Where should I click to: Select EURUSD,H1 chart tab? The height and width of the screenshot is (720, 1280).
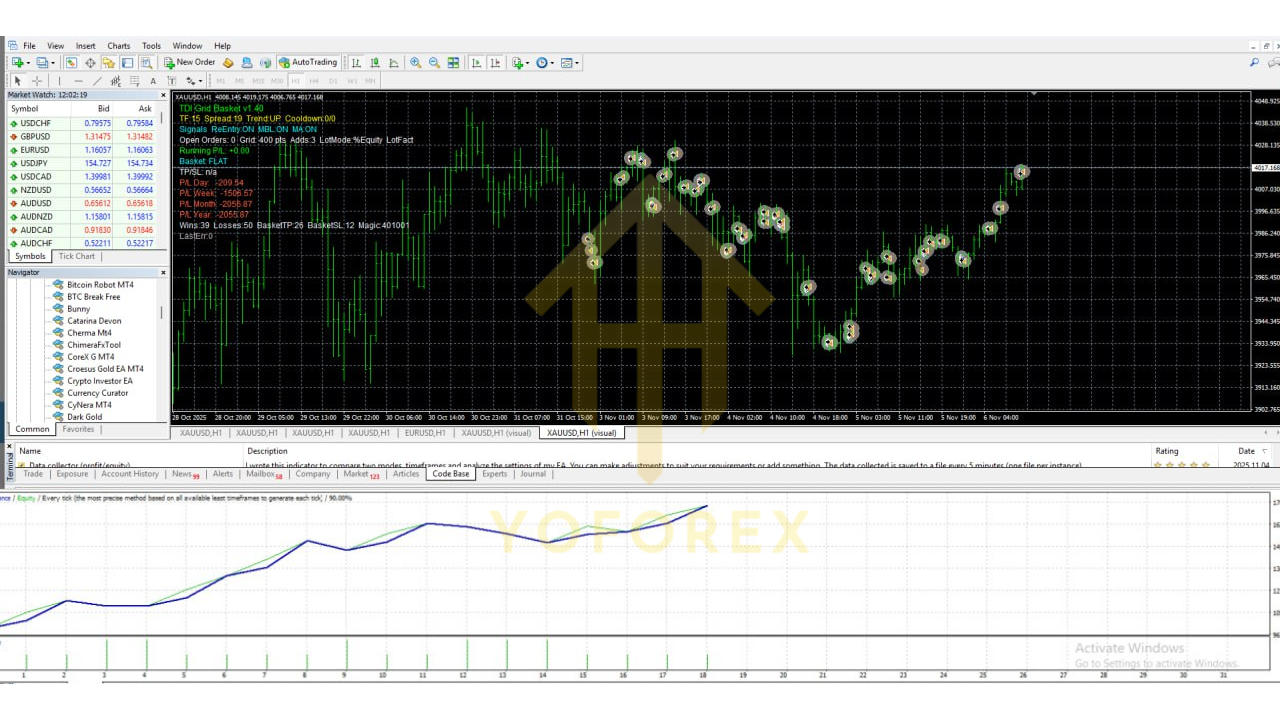424,433
